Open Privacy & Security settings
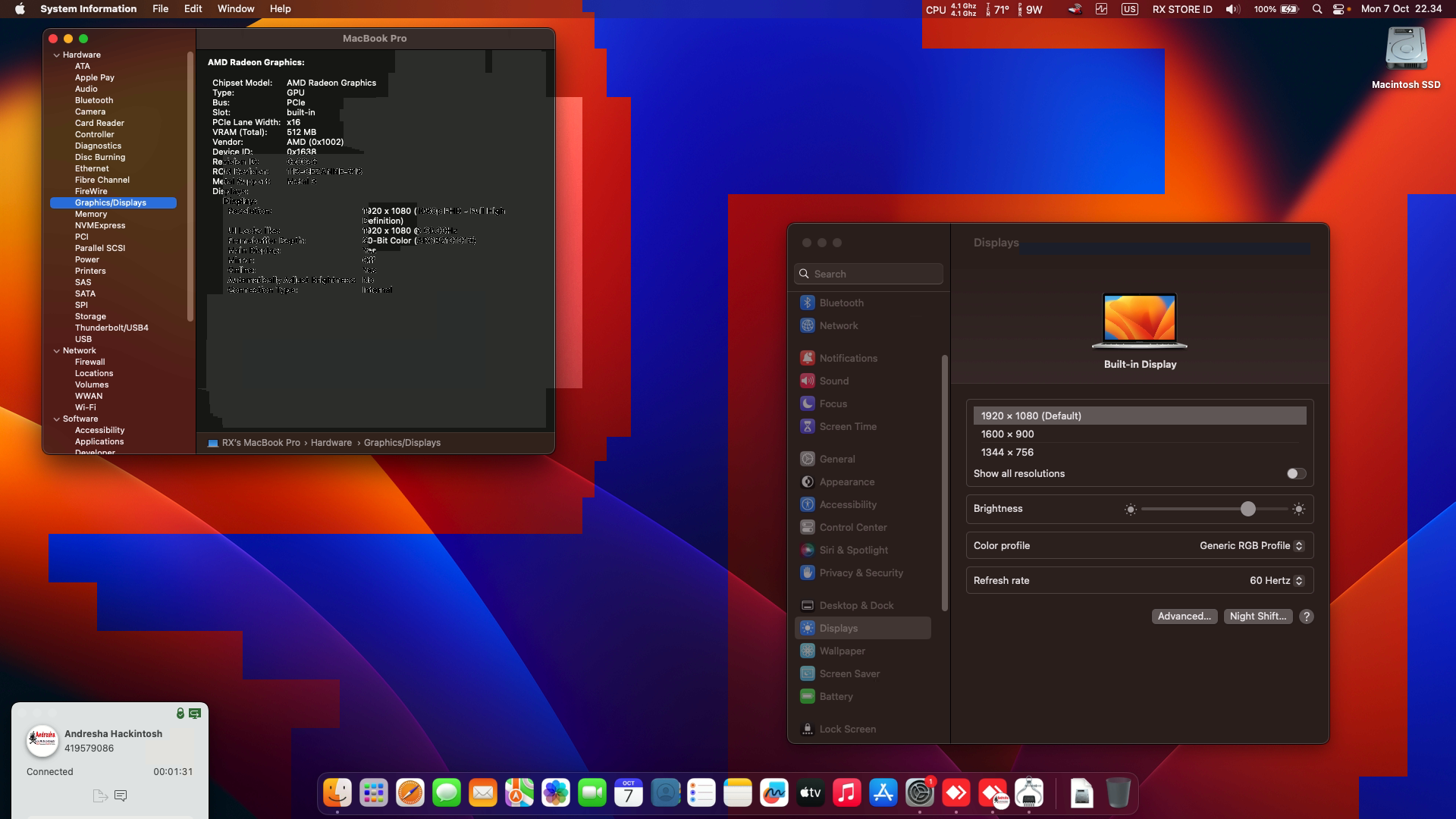1456x819 pixels. [x=863, y=573]
